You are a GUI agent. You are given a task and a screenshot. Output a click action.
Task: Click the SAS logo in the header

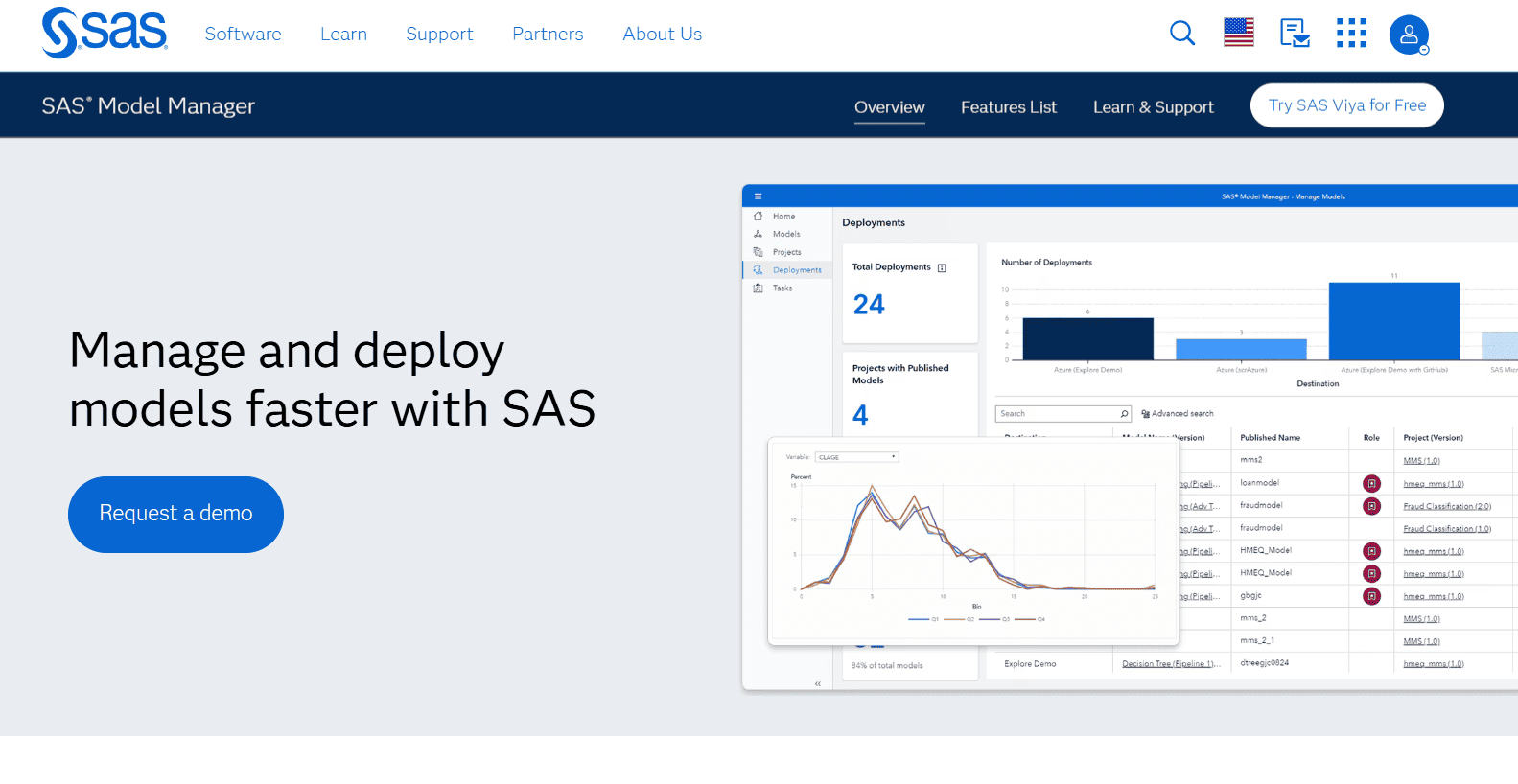point(105,33)
